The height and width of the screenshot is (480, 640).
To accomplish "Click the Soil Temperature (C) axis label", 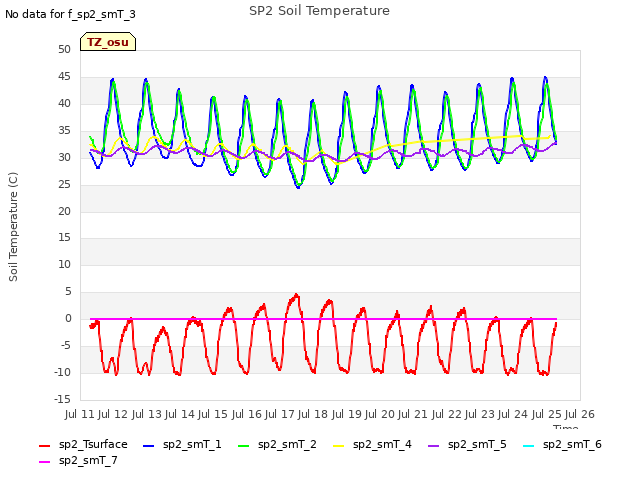I will point(13,227).
